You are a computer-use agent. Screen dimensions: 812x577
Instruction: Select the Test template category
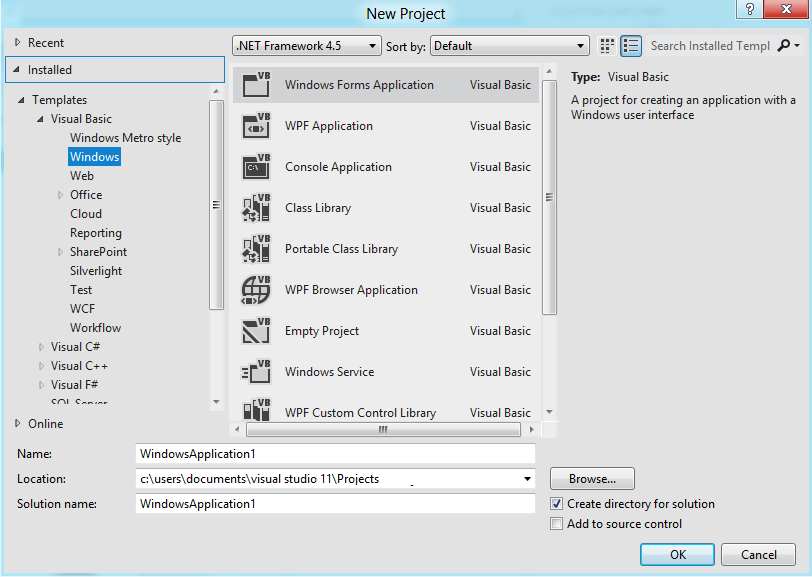pos(81,290)
